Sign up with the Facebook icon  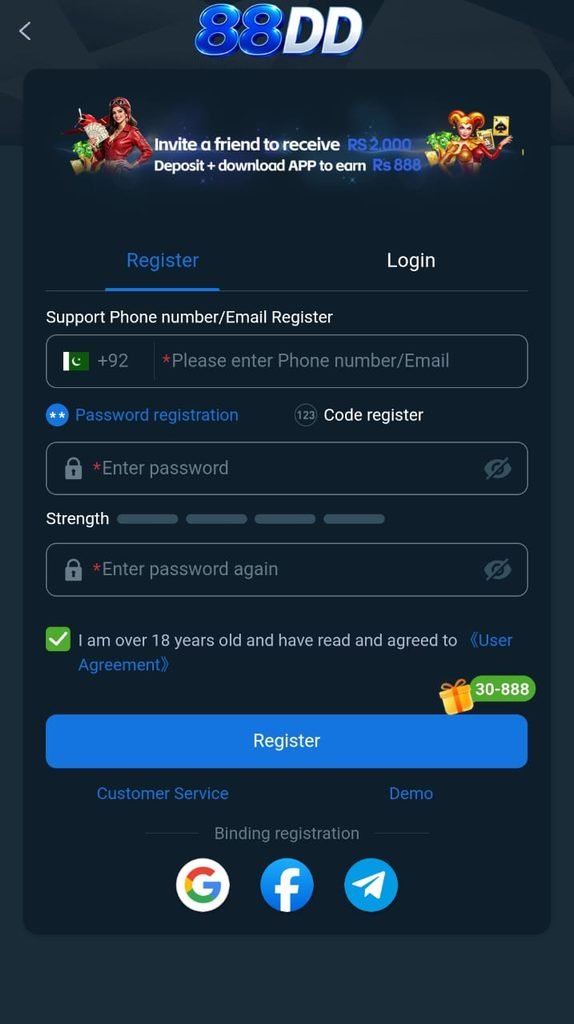[x=287, y=885]
